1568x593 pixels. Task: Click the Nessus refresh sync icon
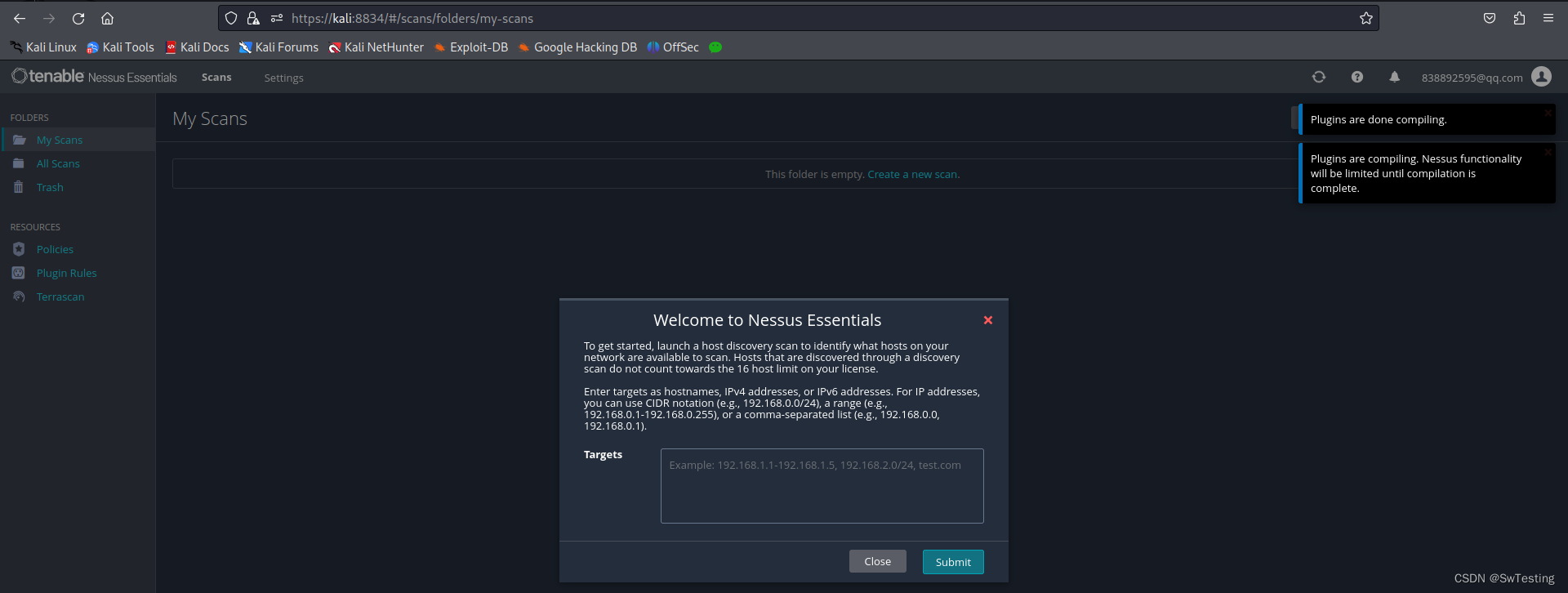(x=1319, y=77)
